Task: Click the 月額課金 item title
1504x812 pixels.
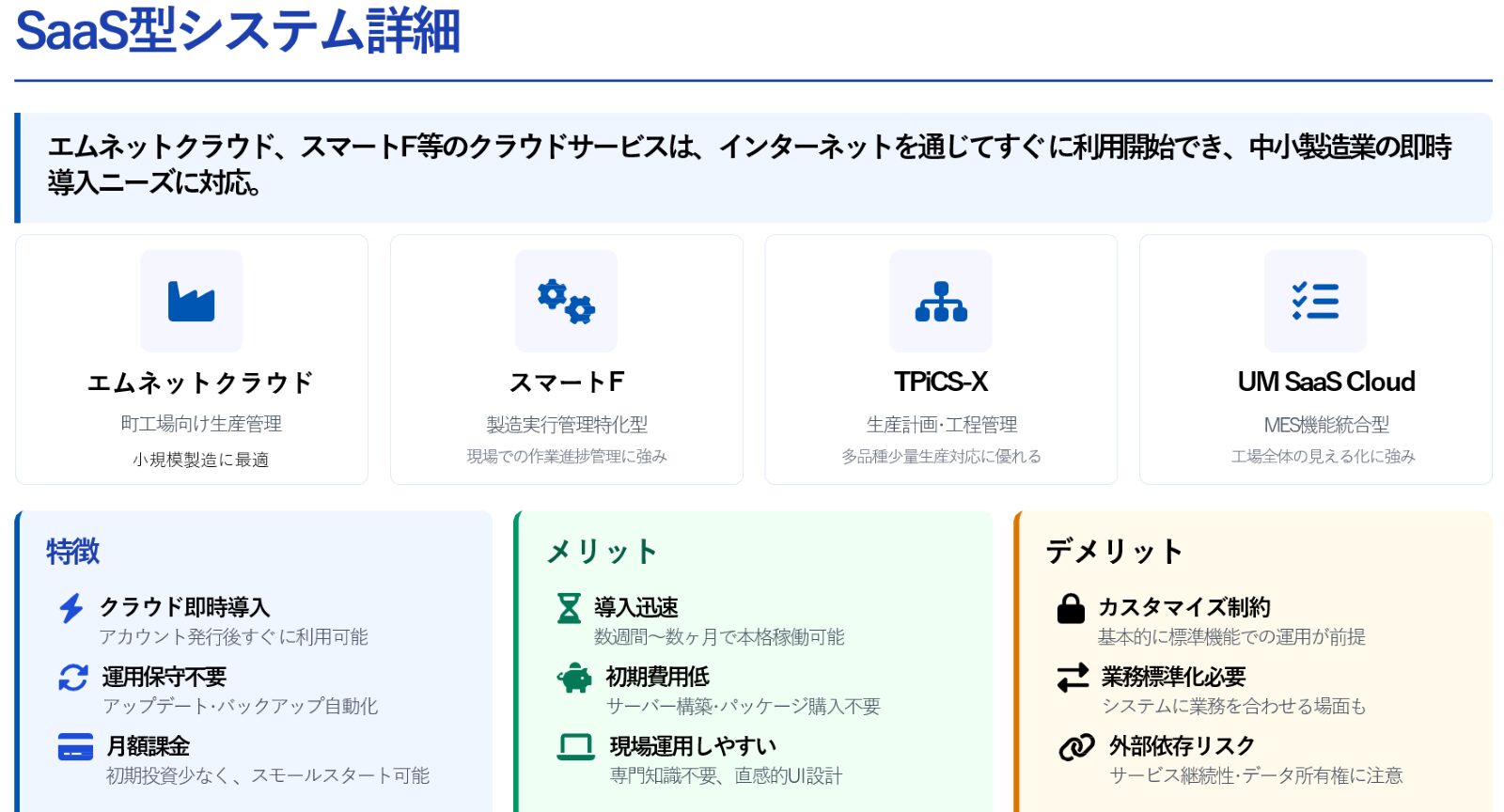Action: [x=148, y=746]
